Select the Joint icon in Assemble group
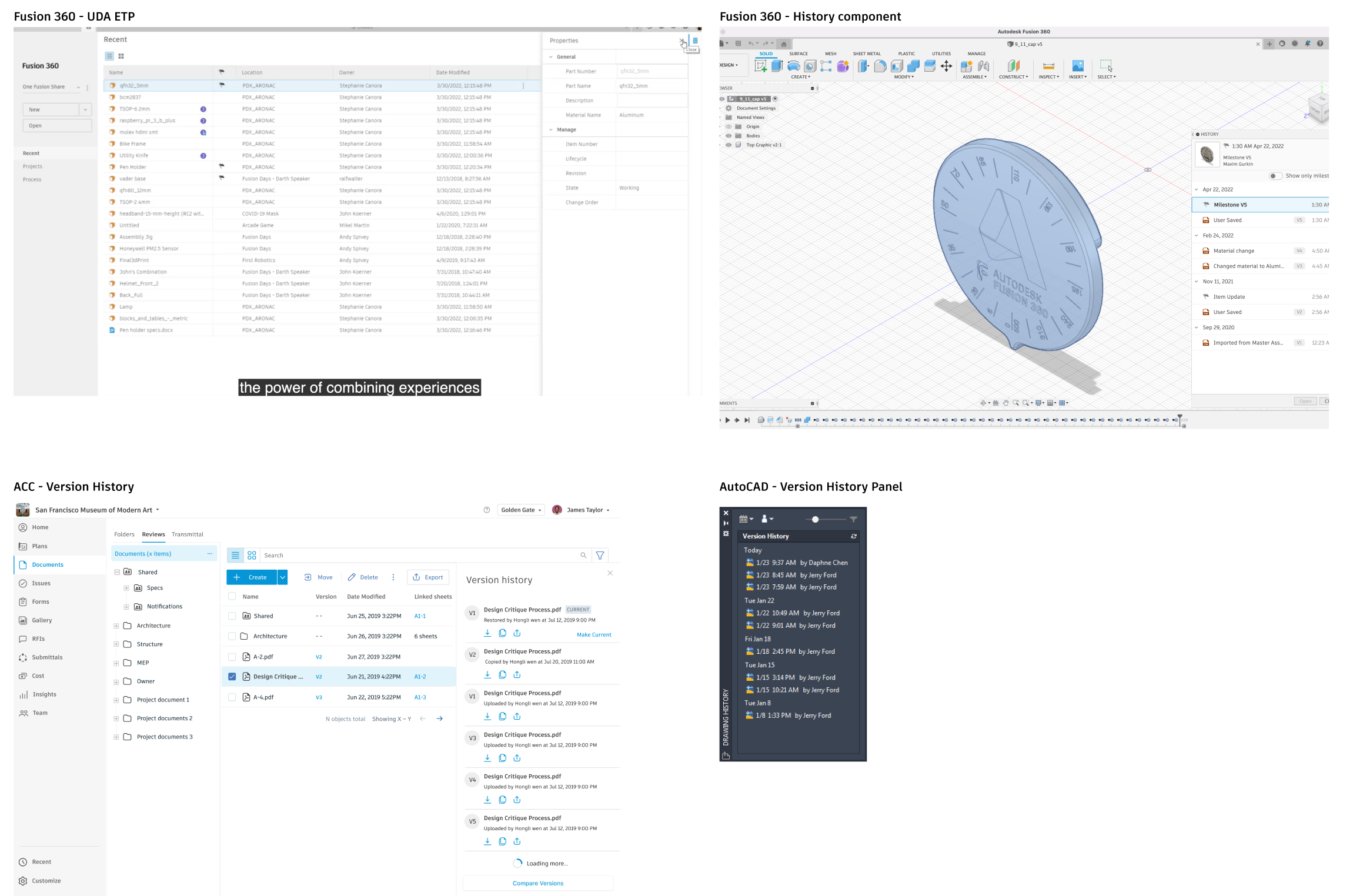Screen dimensions: 1363x896 pyautogui.click(x=983, y=66)
